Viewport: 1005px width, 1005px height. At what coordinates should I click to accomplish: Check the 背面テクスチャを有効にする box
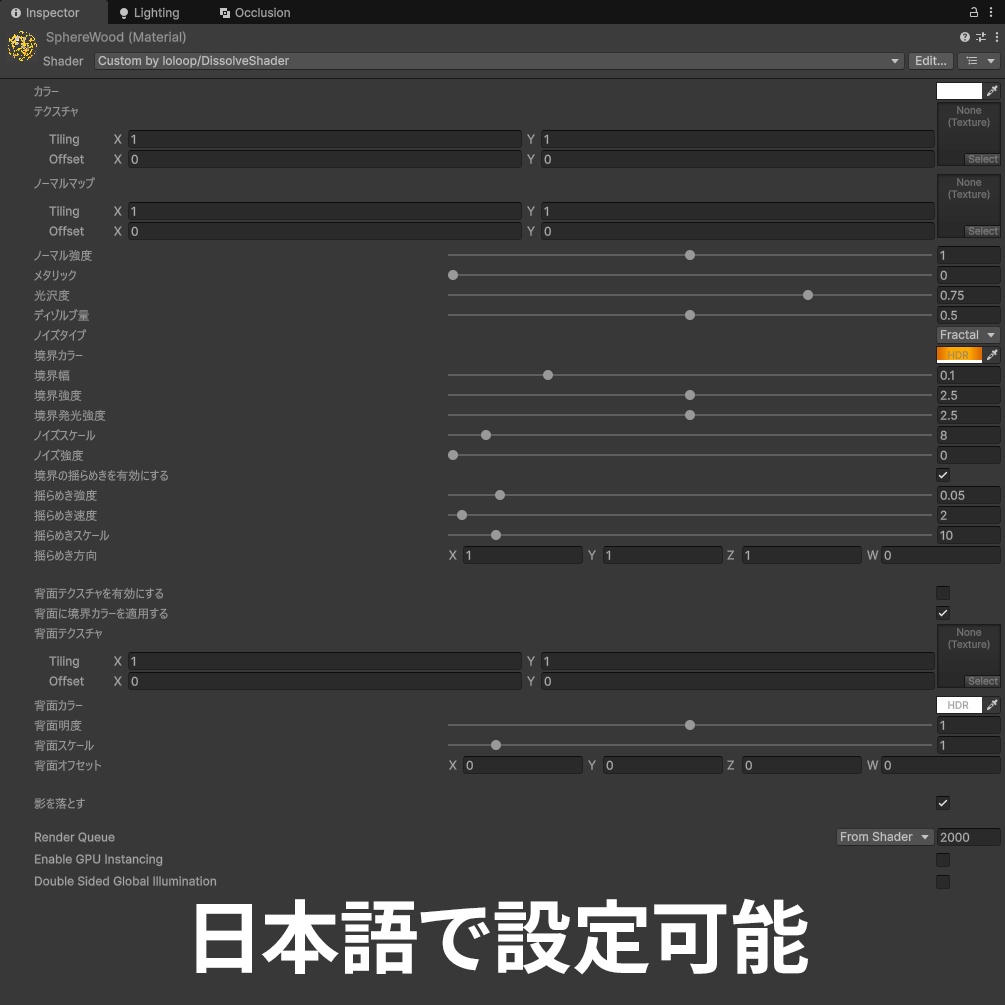coord(942,592)
